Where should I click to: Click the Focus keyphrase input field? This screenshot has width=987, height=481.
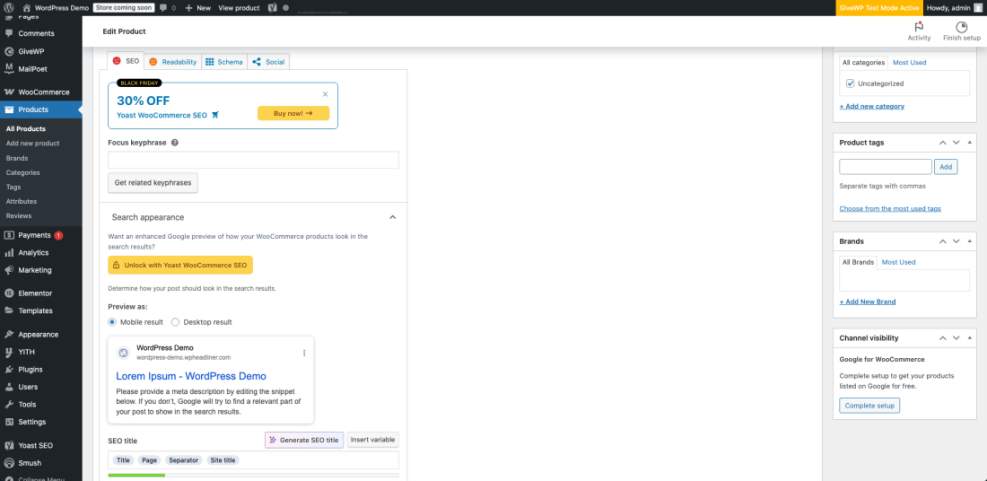click(253, 160)
